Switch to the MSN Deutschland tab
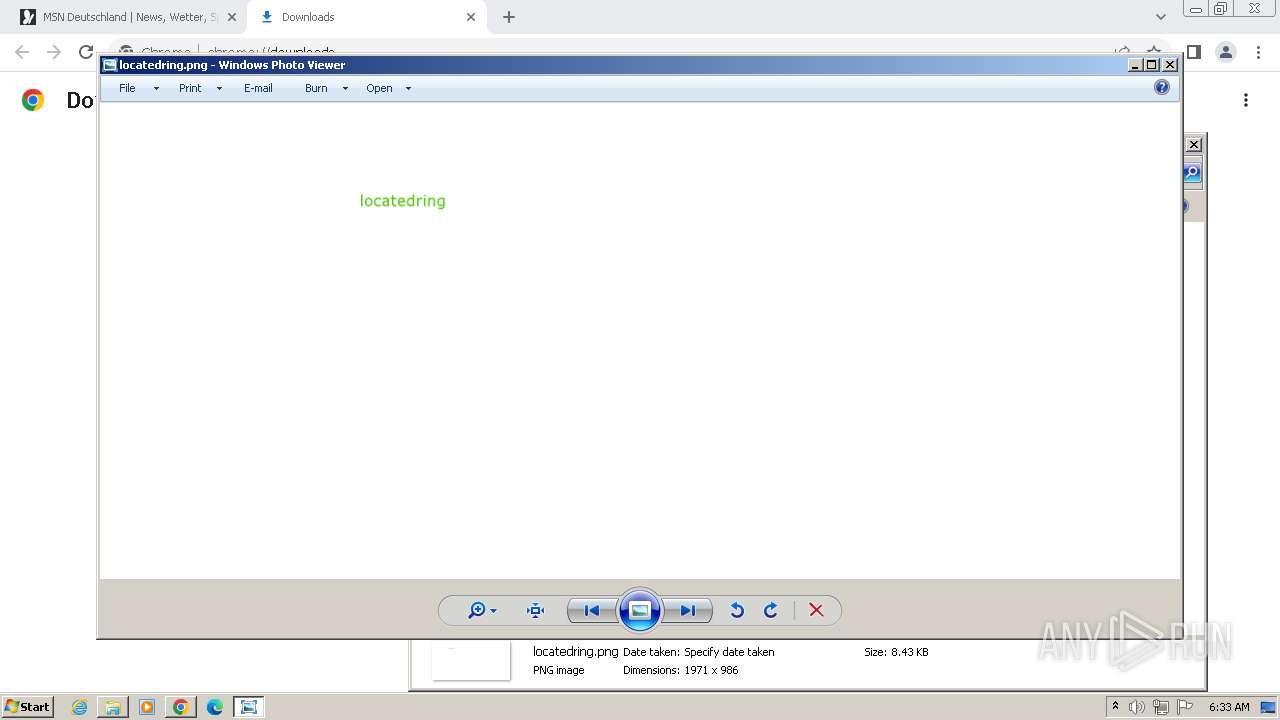The height and width of the screenshot is (720, 1280). (x=129, y=17)
